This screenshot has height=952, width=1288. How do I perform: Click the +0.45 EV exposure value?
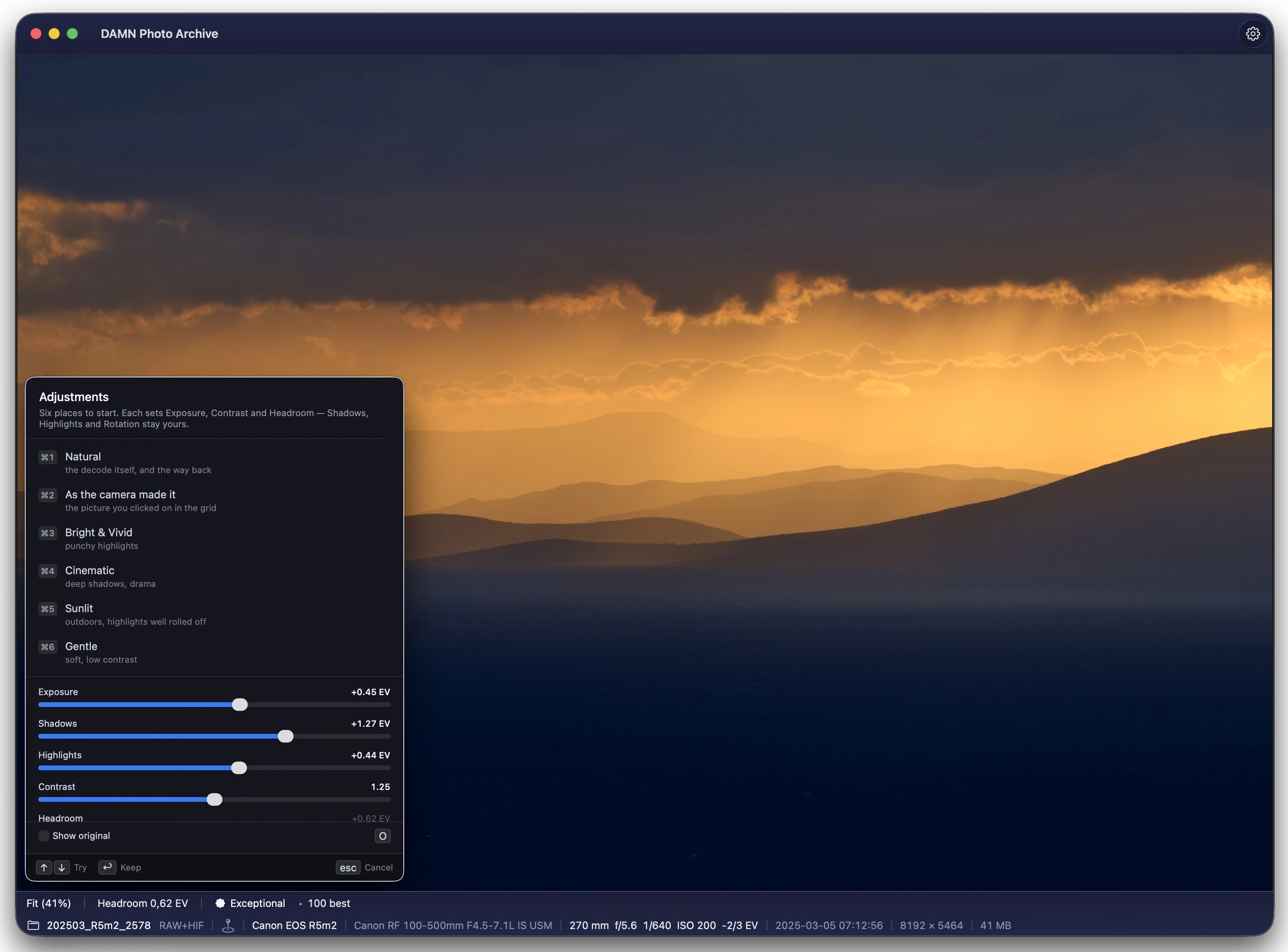(x=370, y=692)
